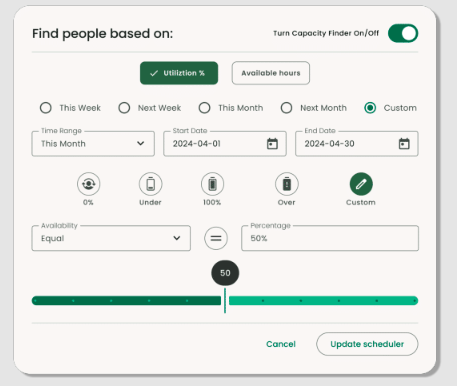Click the slider handle showing 50
This screenshot has width=457, height=386.
(x=225, y=273)
